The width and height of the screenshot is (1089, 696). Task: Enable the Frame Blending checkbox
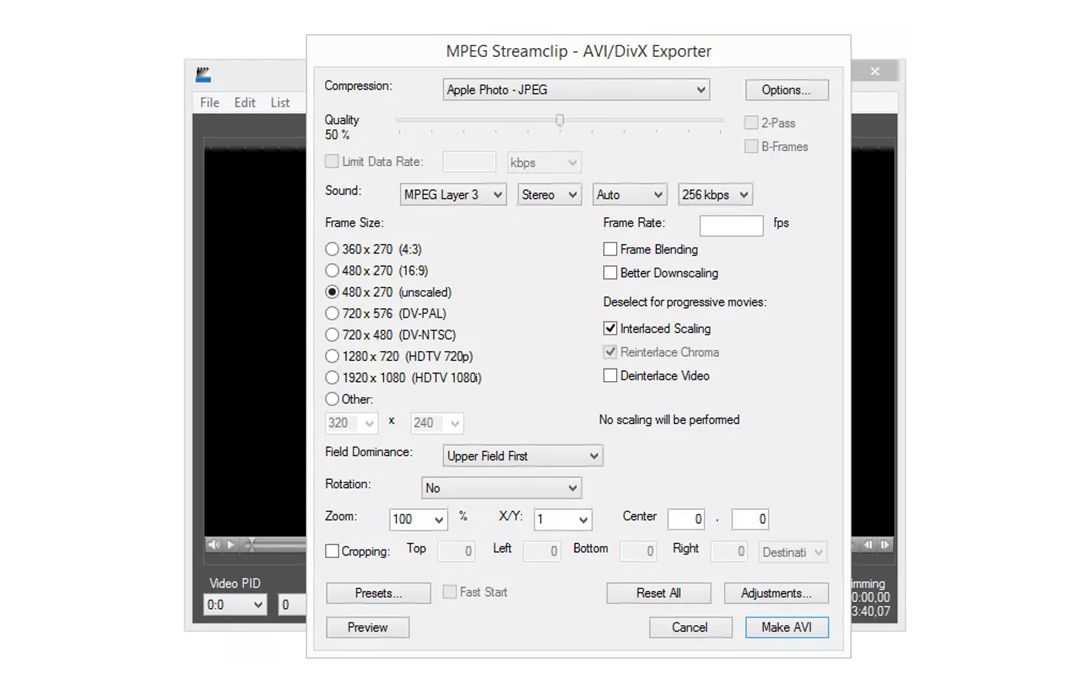[x=610, y=250]
